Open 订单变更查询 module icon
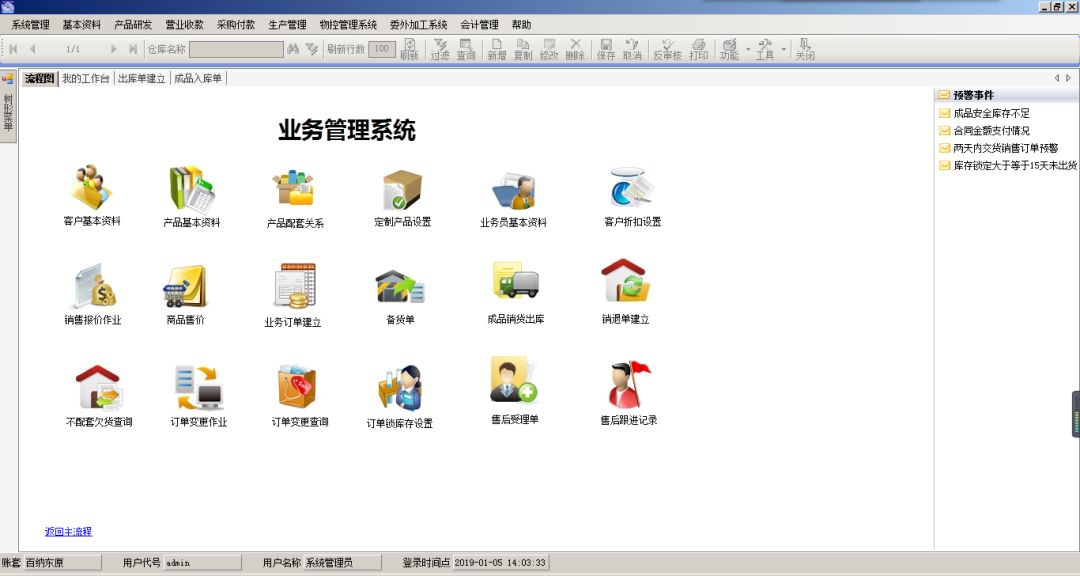The width and height of the screenshot is (1080, 576). coord(297,387)
